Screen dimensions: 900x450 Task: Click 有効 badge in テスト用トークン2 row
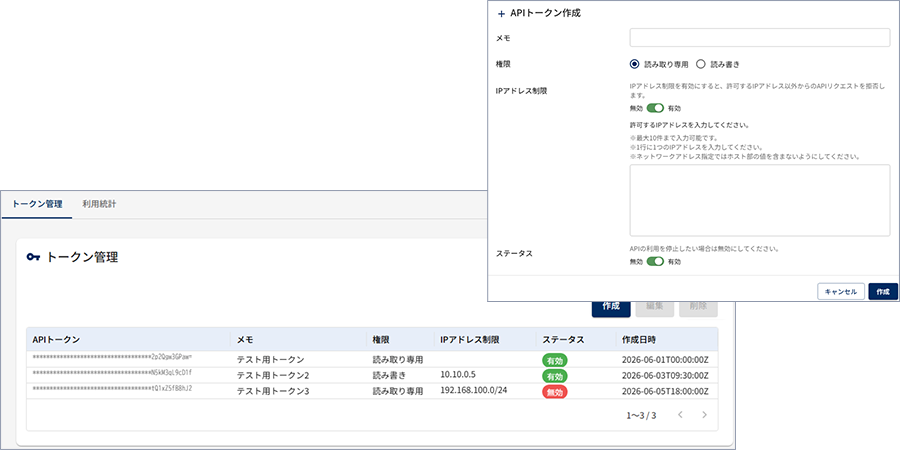coord(554,377)
